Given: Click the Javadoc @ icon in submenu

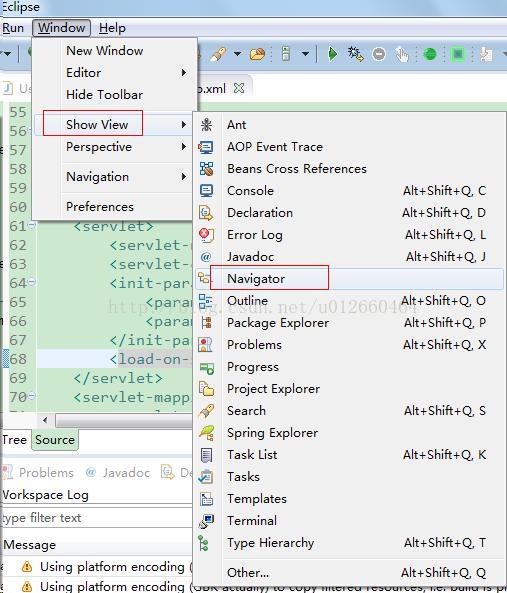Looking at the screenshot, I should point(206,257).
